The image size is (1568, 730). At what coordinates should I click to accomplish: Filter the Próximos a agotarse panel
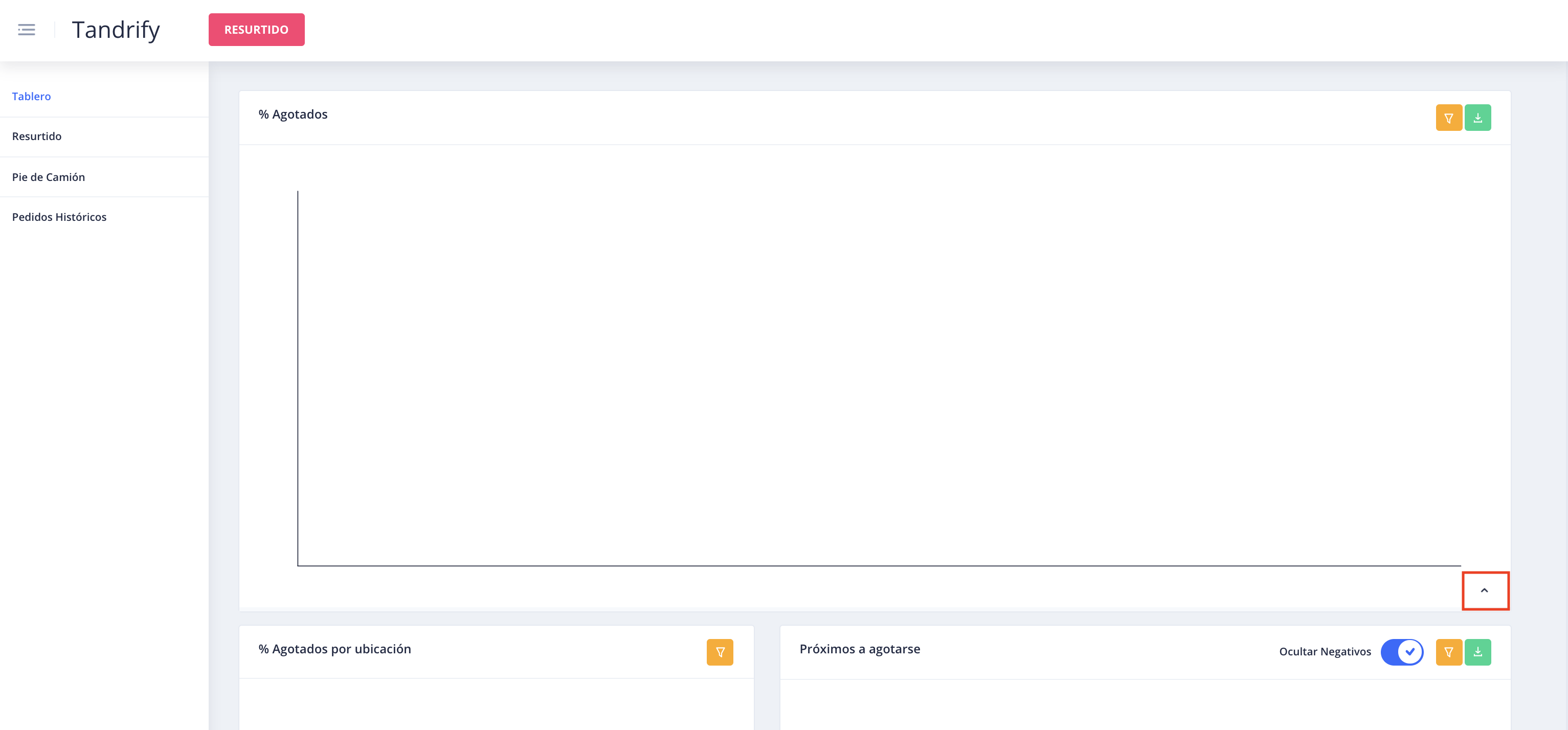point(1449,652)
